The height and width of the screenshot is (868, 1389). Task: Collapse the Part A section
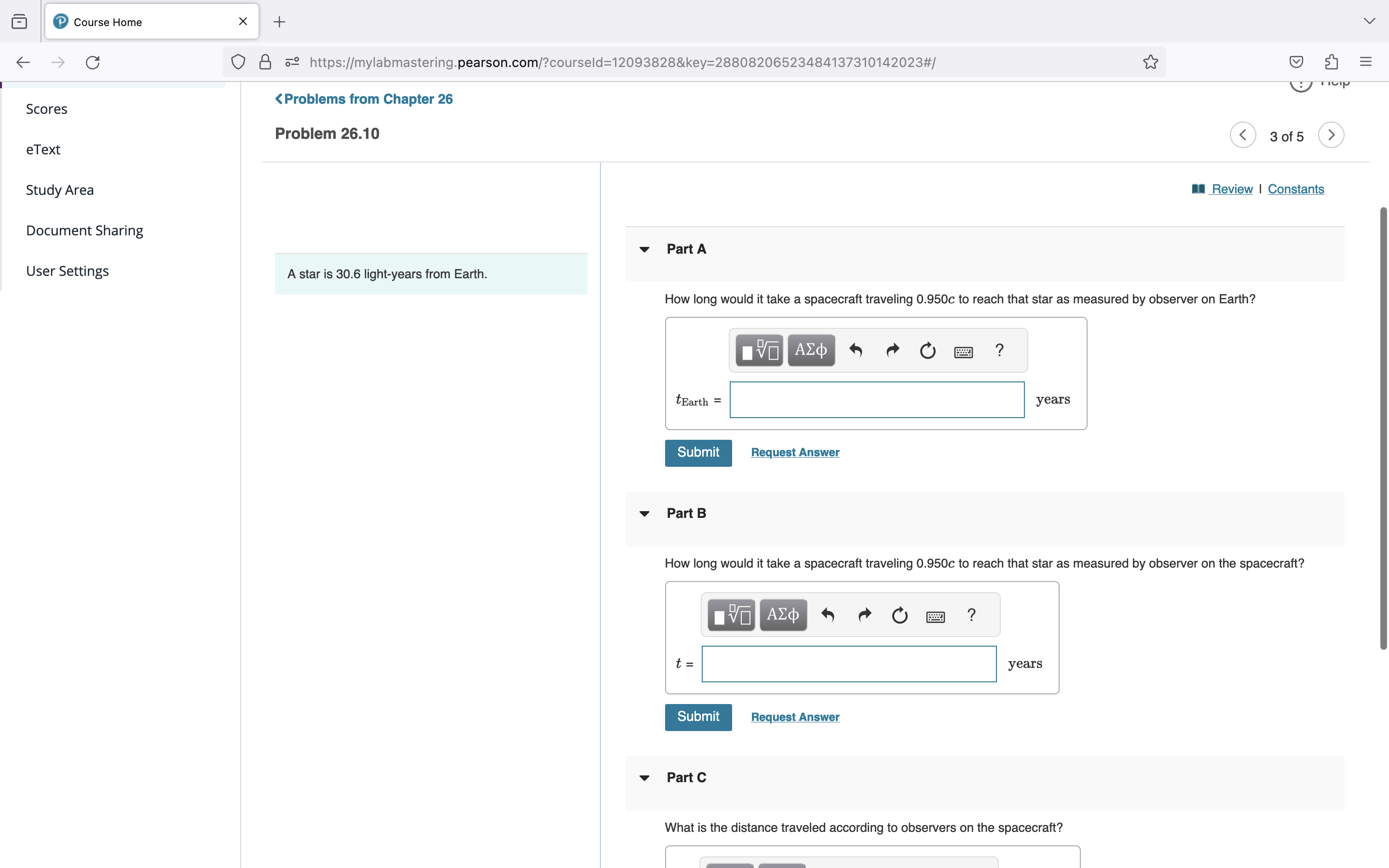click(x=644, y=250)
